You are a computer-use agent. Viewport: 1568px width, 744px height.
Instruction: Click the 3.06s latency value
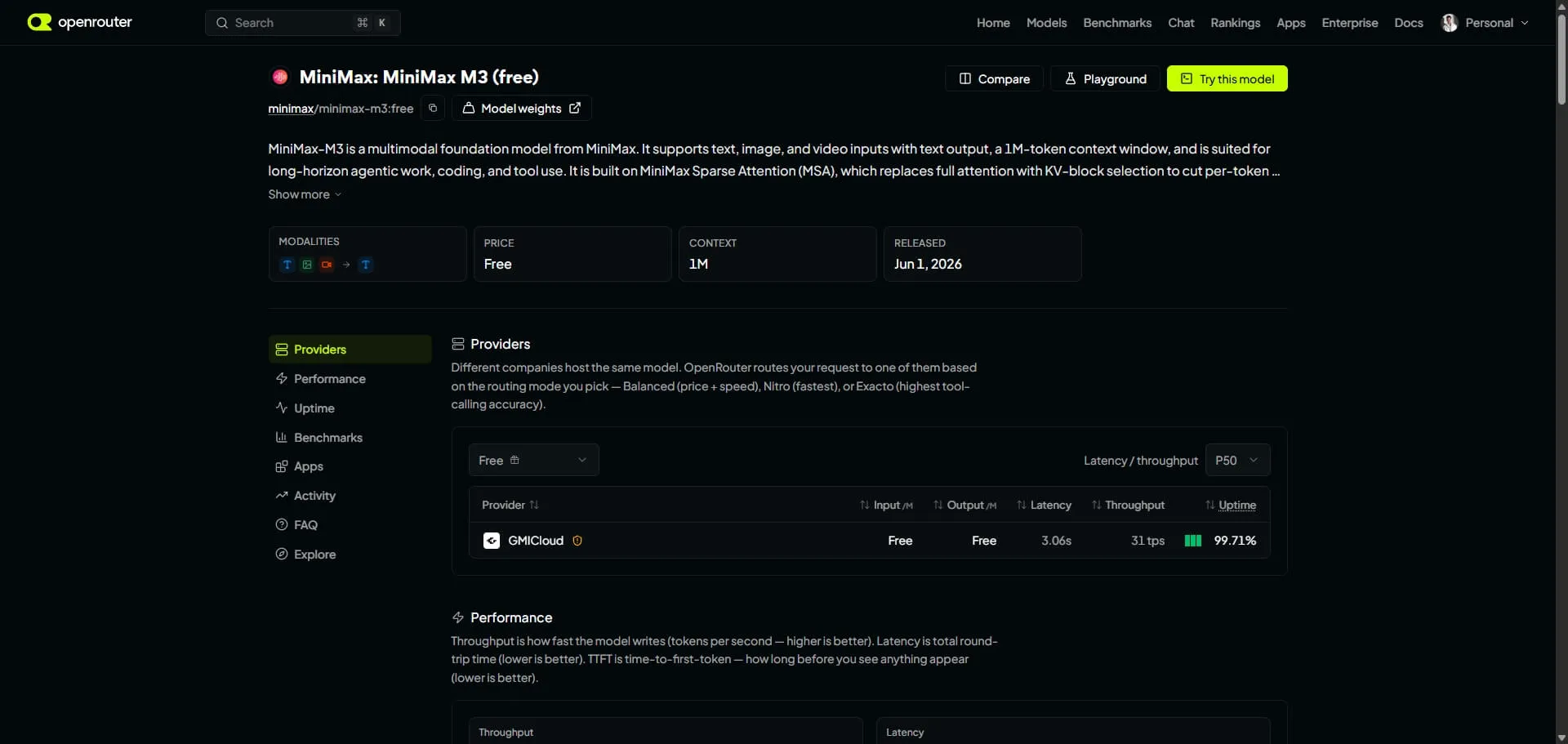point(1056,541)
